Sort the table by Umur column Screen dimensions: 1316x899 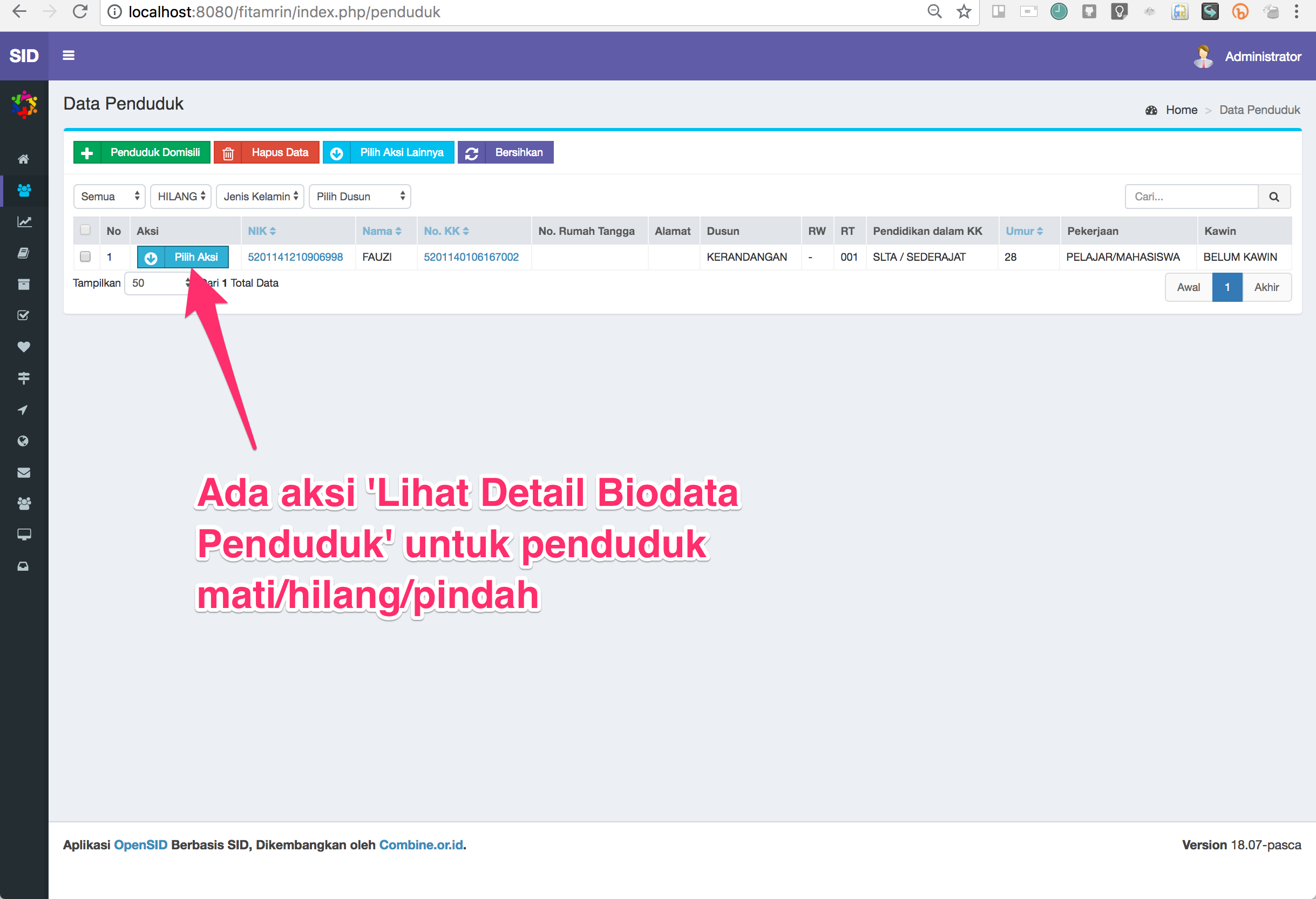coord(1024,231)
